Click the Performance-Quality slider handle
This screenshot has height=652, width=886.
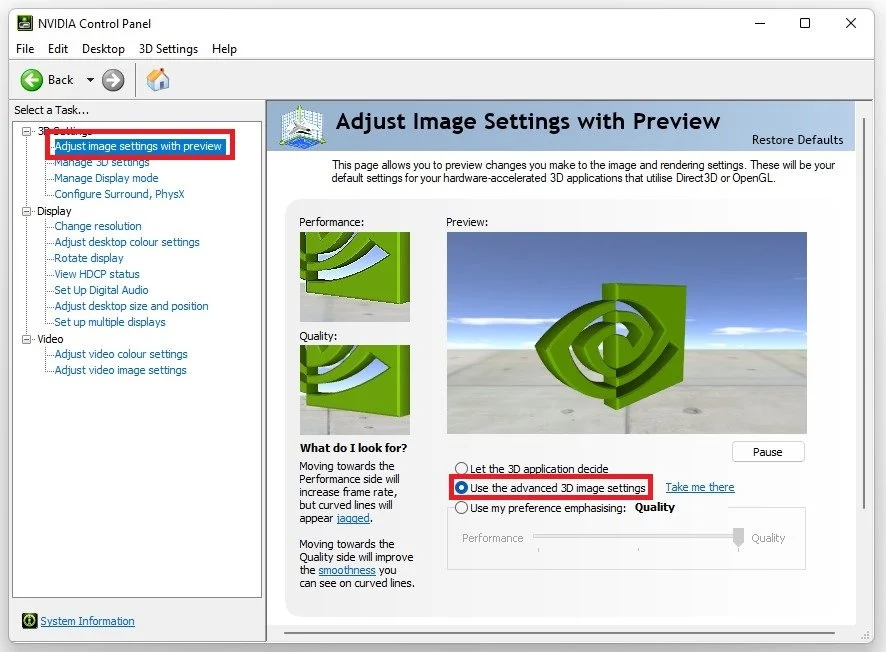(x=738, y=537)
